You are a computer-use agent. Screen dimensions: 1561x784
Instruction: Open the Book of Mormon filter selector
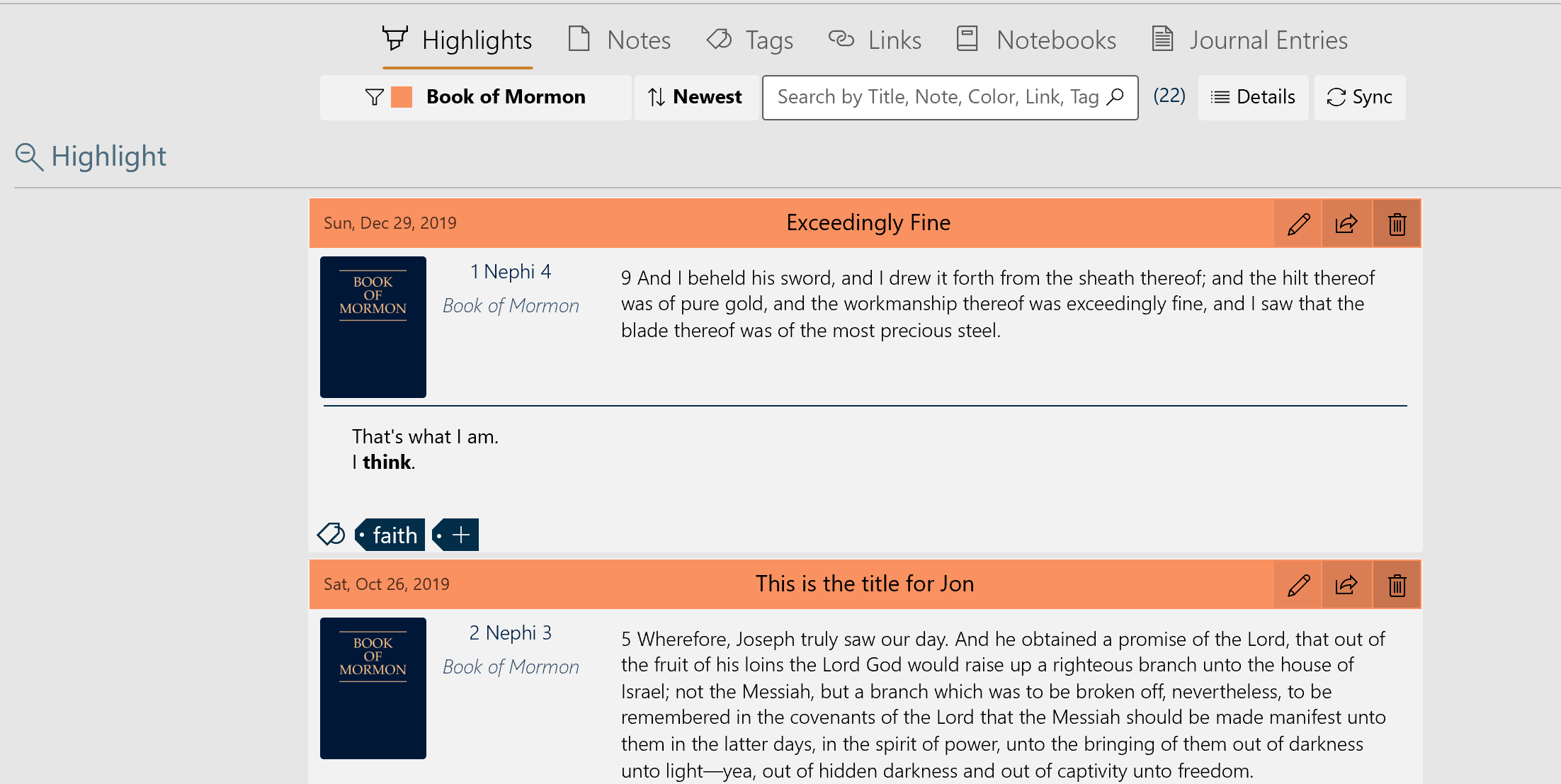tap(505, 97)
